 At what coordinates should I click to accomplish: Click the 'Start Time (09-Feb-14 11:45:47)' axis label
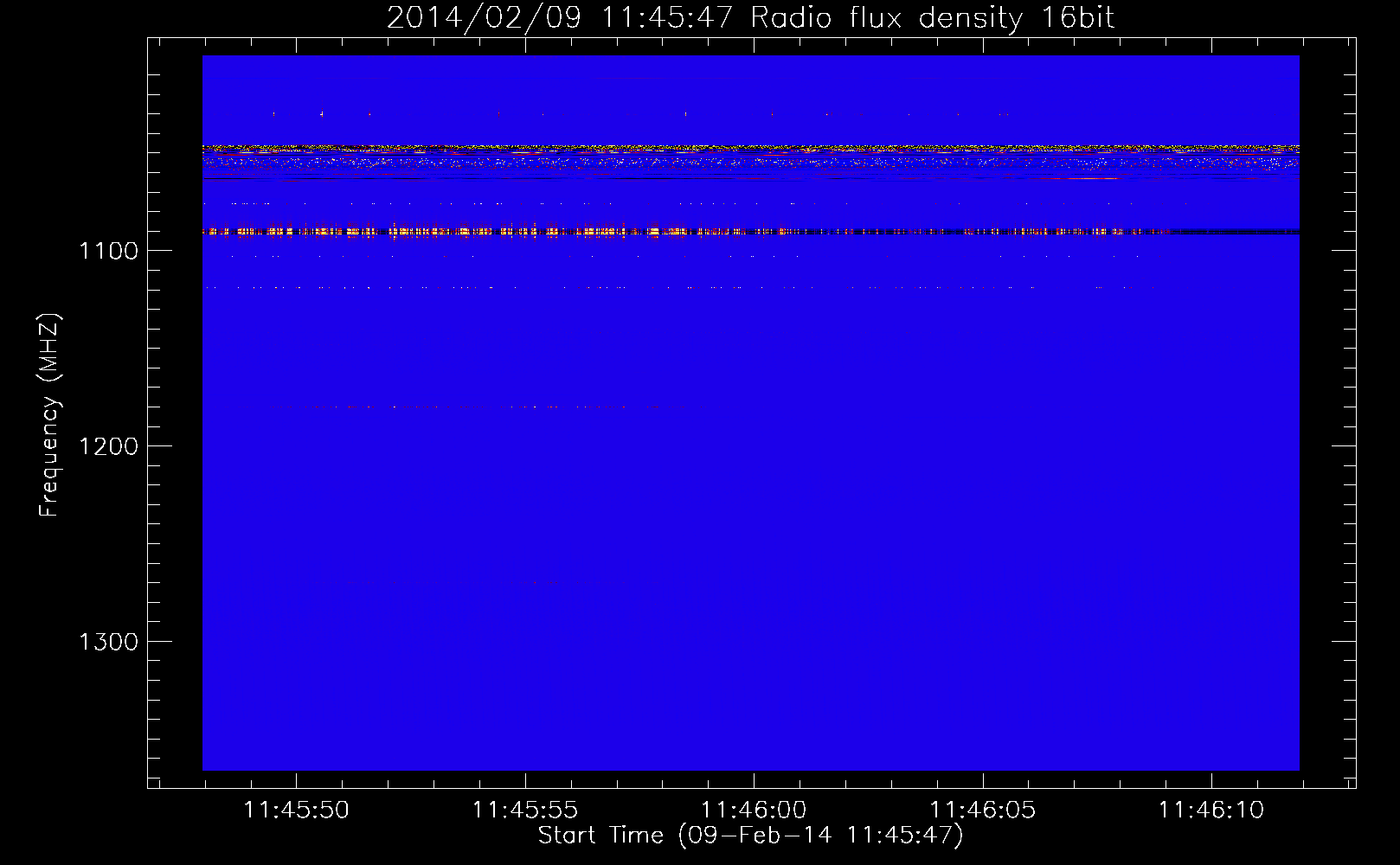[x=750, y=836]
